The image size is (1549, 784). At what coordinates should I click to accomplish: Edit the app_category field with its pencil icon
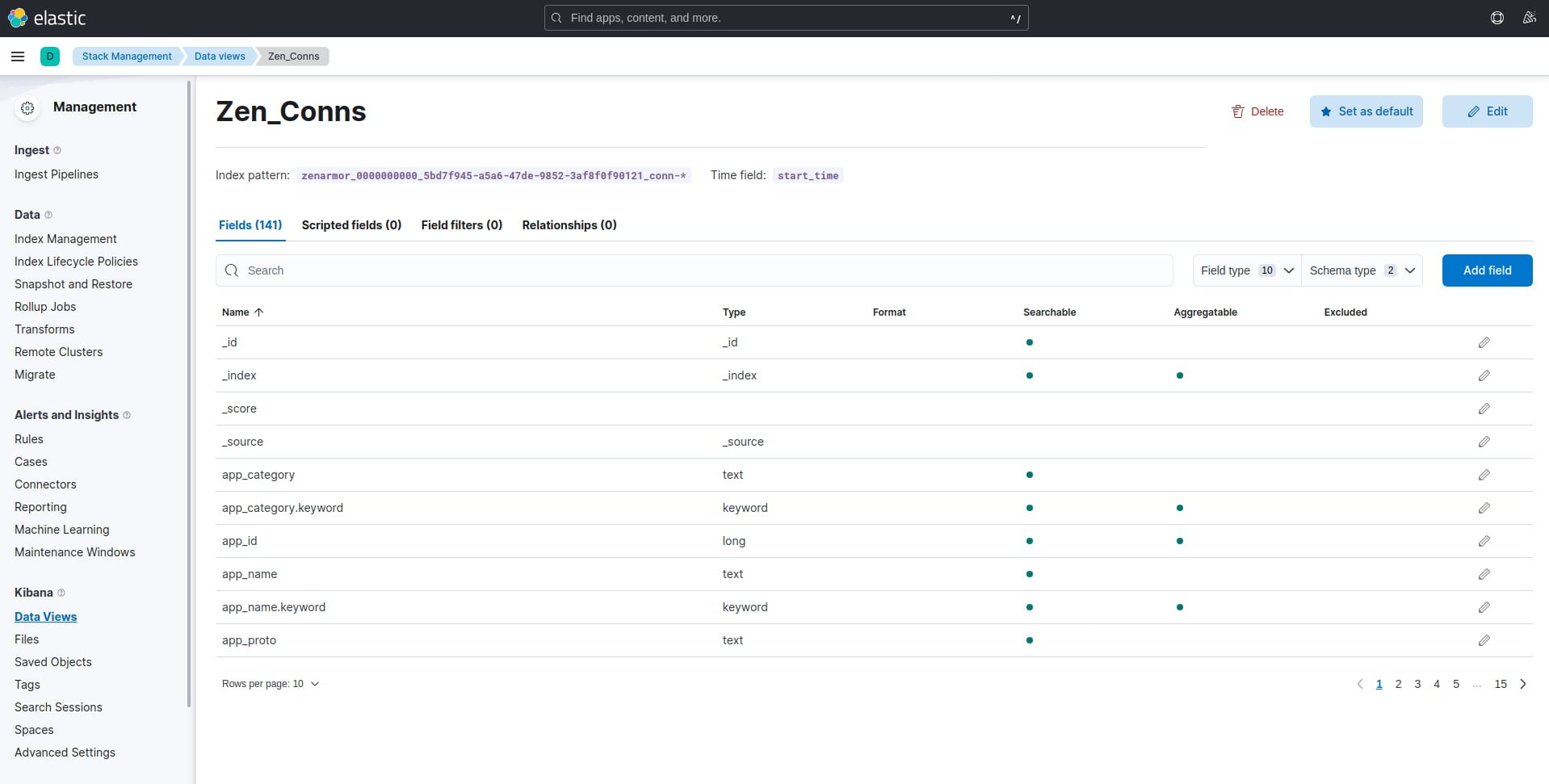point(1484,475)
